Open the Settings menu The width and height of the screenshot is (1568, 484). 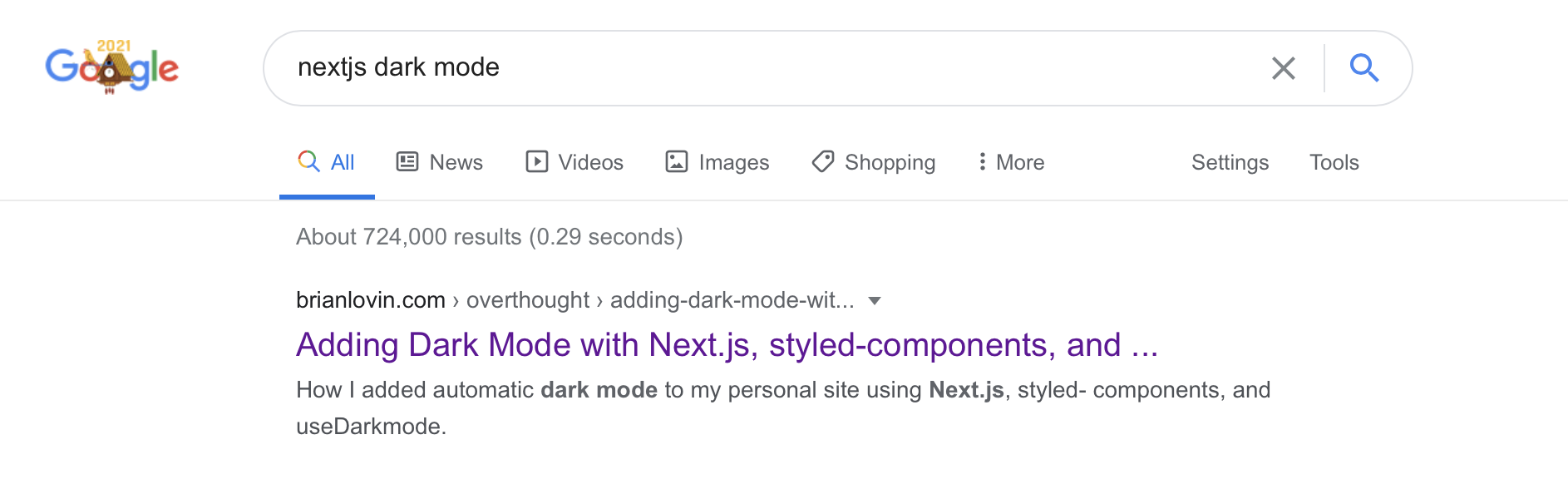[x=1230, y=162]
